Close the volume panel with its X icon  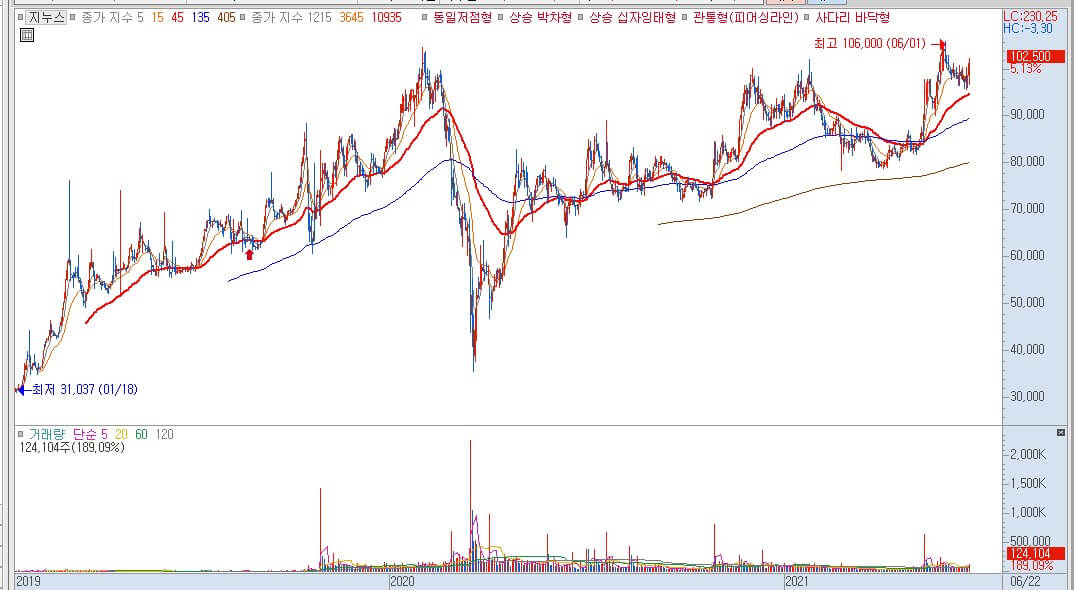pyautogui.click(x=1060, y=433)
